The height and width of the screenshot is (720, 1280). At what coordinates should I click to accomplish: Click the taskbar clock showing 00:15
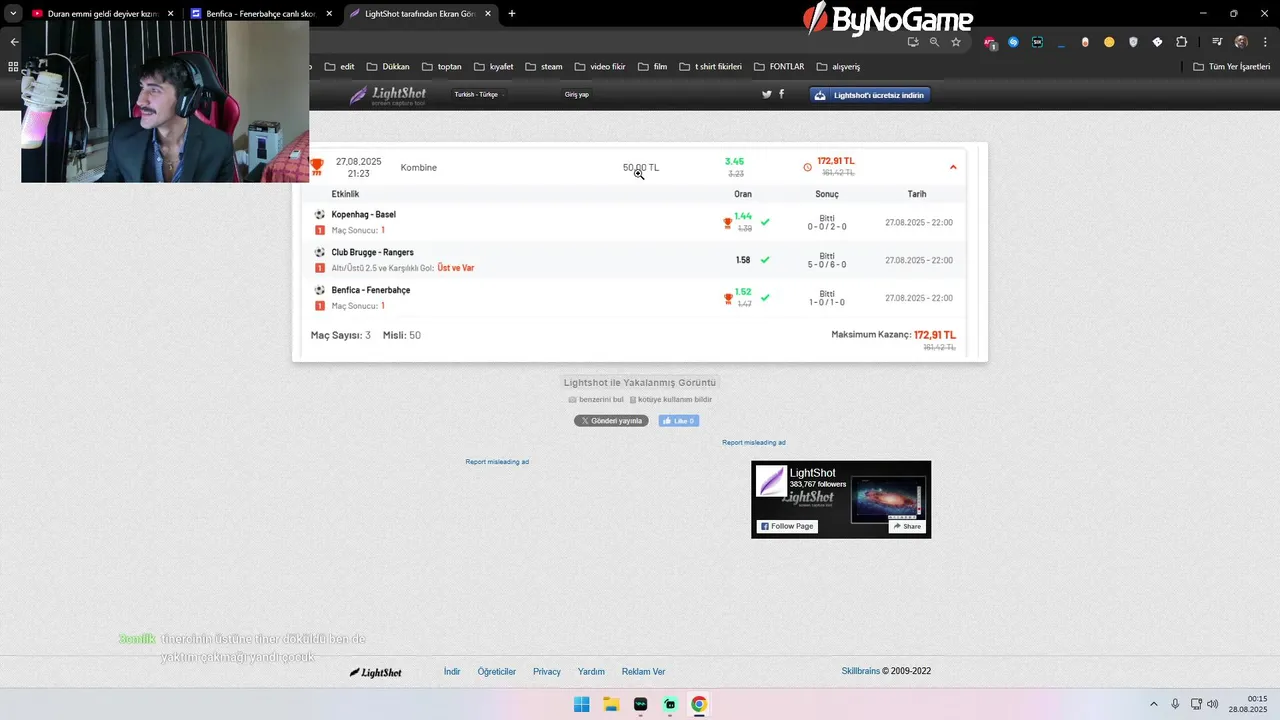(1249, 704)
